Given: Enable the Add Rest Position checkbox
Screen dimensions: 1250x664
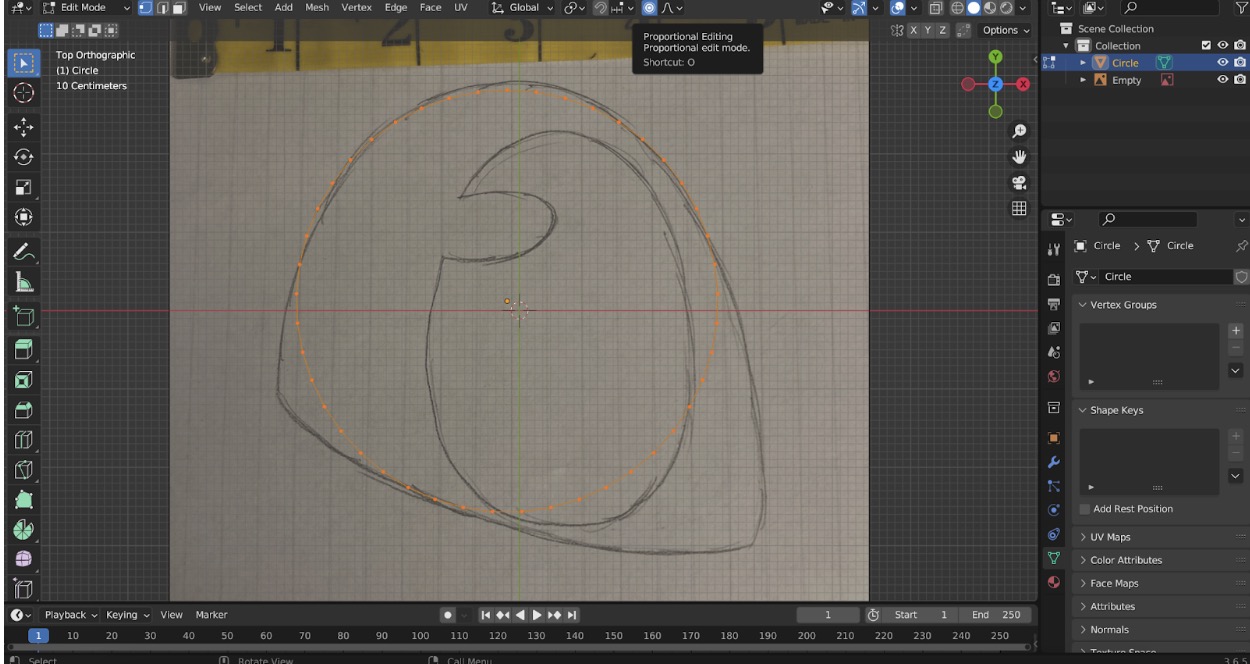Looking at the screenshot, I should tap(1085, 509).
